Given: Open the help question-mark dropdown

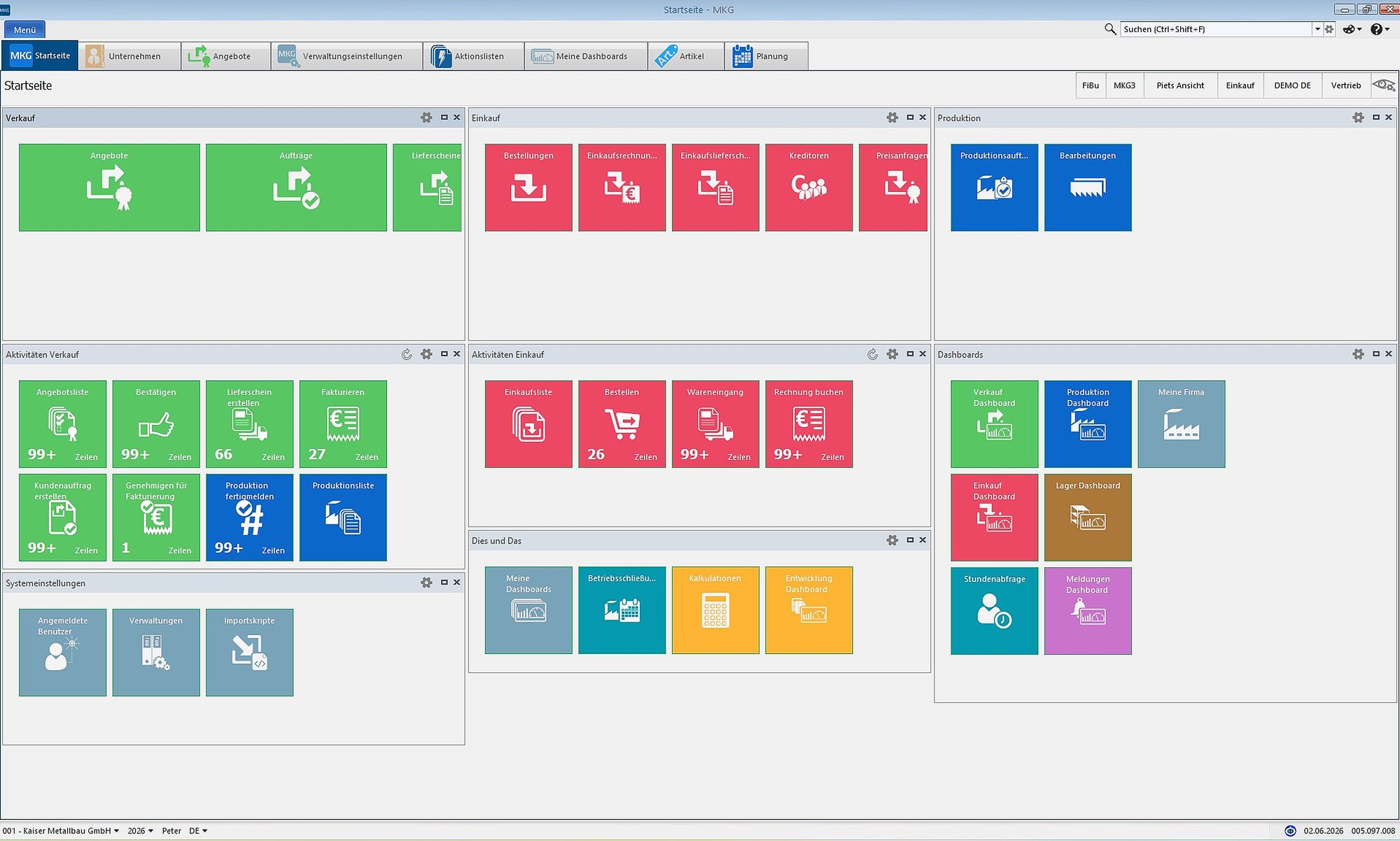Looking at the screenshot, I should [1380, 29].
